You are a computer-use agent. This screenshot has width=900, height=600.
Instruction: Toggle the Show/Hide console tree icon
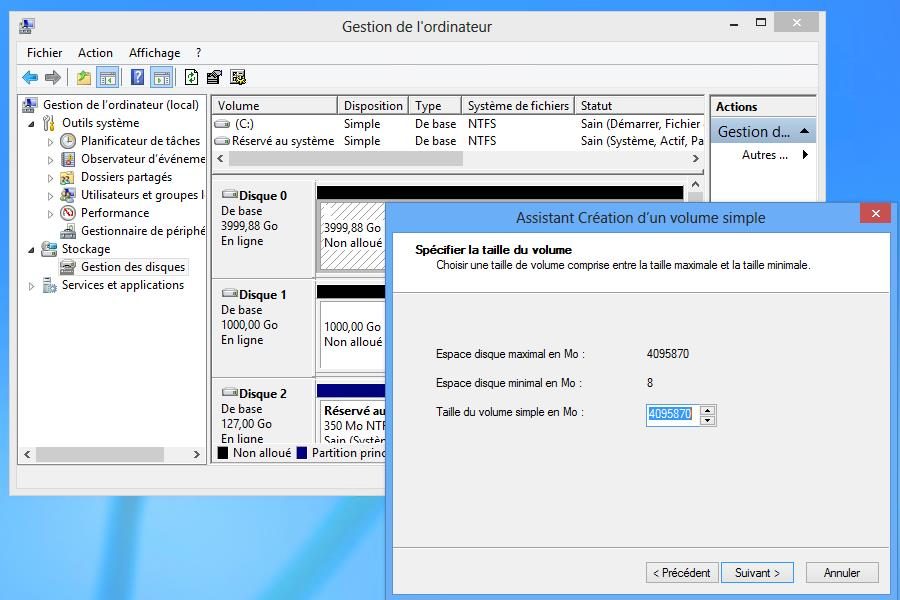click(108, 78)
